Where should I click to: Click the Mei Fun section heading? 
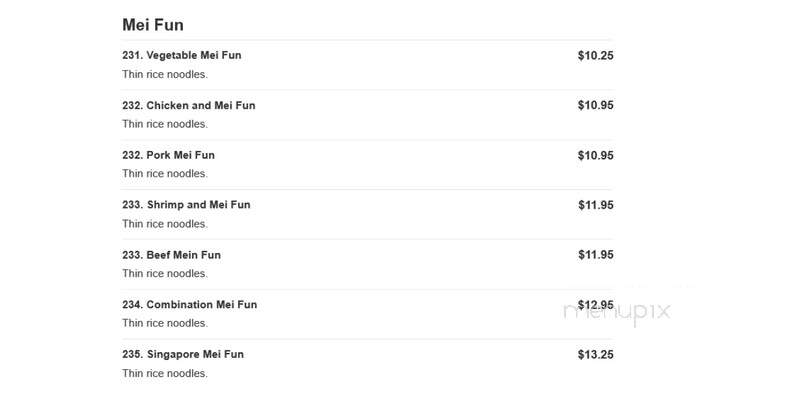153,24
